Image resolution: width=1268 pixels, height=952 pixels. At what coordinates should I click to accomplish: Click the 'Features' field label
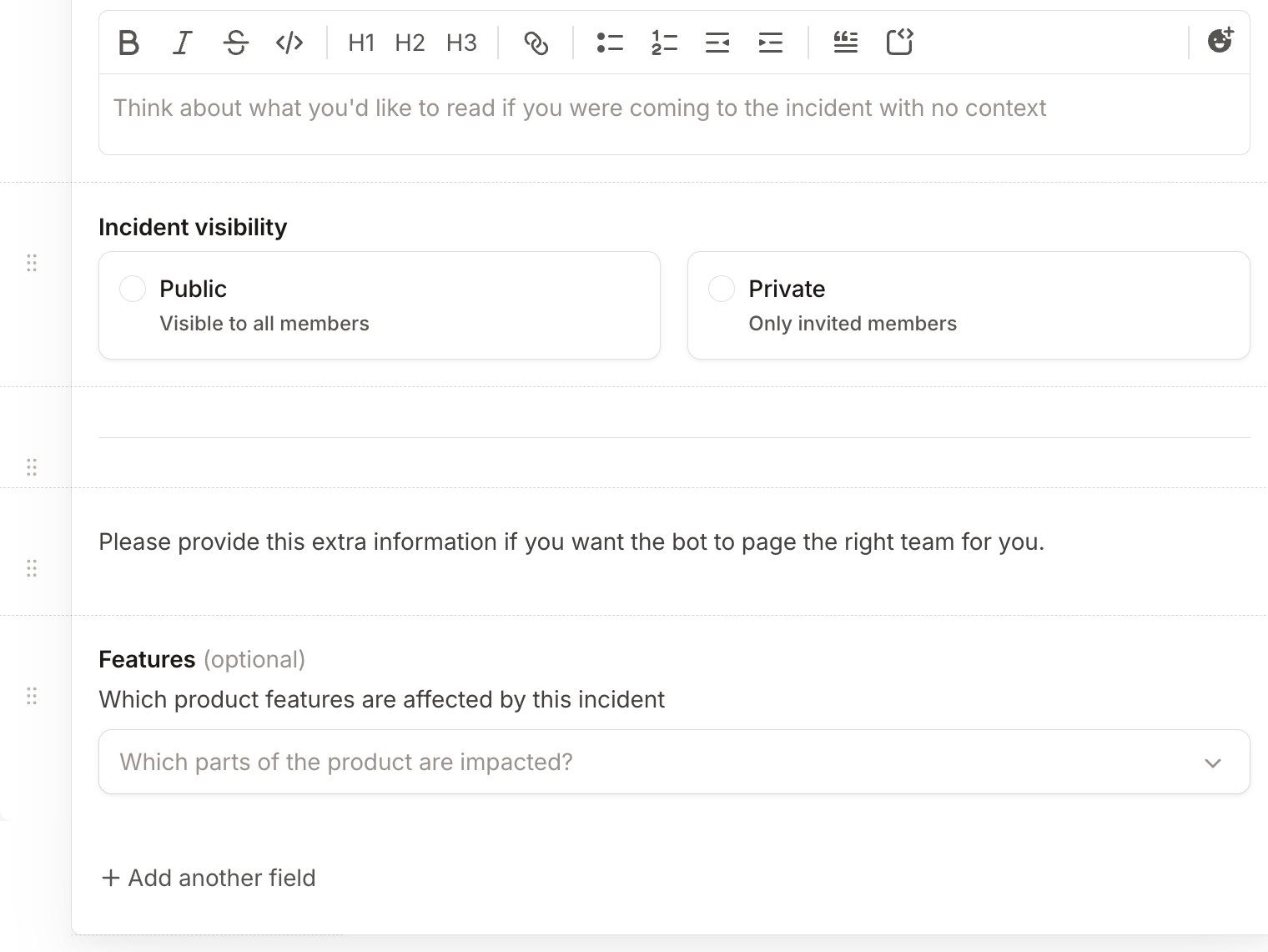147,659
